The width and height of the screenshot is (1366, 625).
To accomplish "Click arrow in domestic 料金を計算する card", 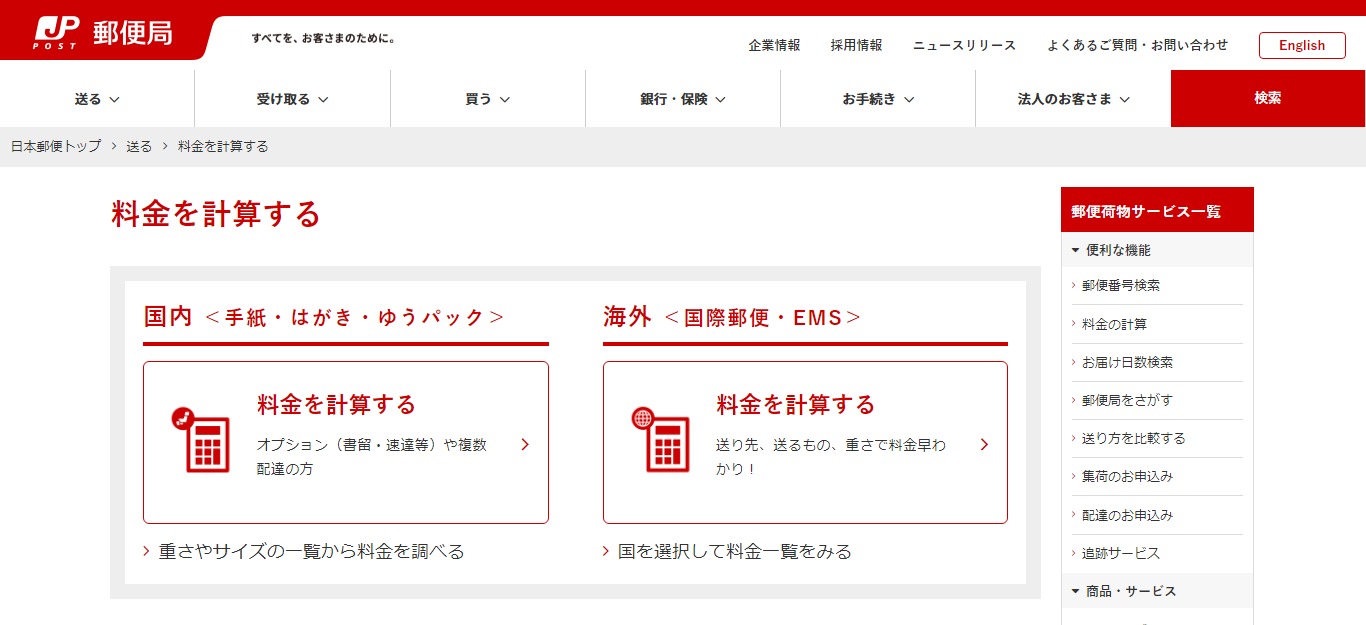I will [525, 444].
